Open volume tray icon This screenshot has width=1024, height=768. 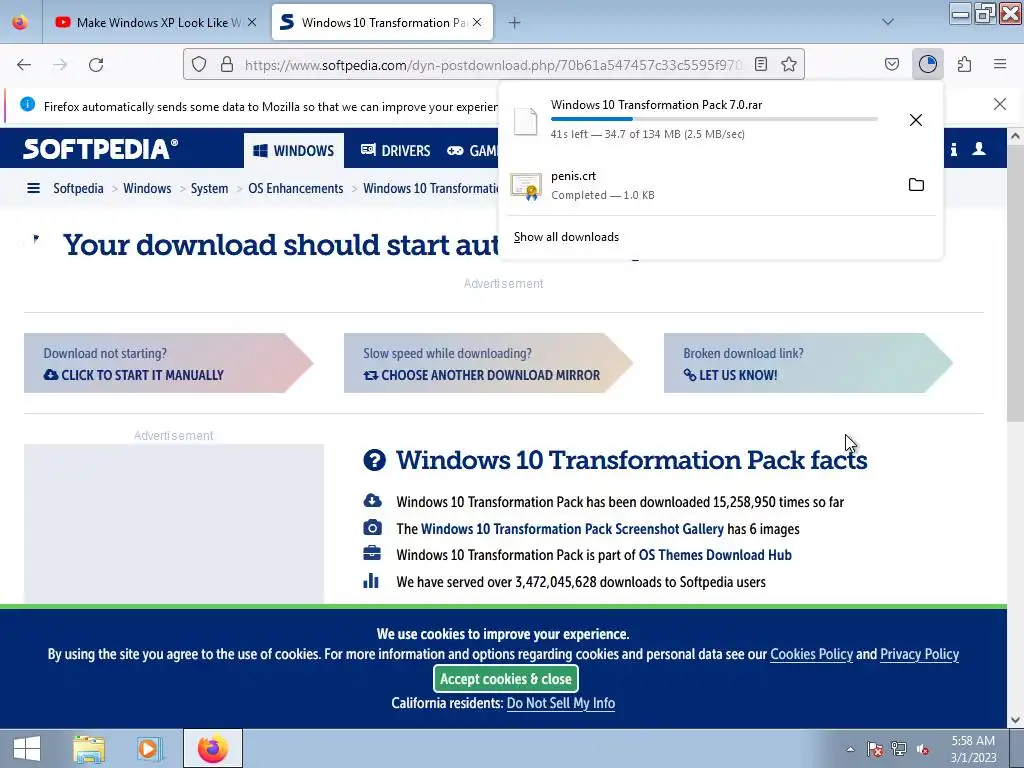[923, 750]
